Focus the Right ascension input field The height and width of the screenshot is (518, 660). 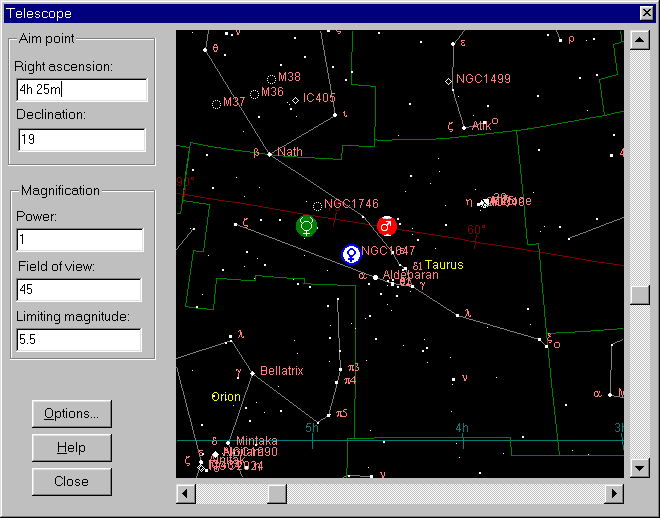(x=80, y=90)
